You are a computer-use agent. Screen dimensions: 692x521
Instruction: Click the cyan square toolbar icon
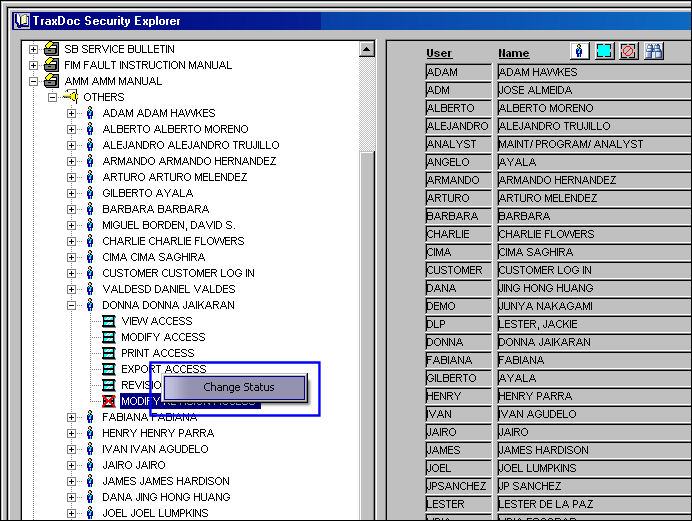(x=604, y=51)
